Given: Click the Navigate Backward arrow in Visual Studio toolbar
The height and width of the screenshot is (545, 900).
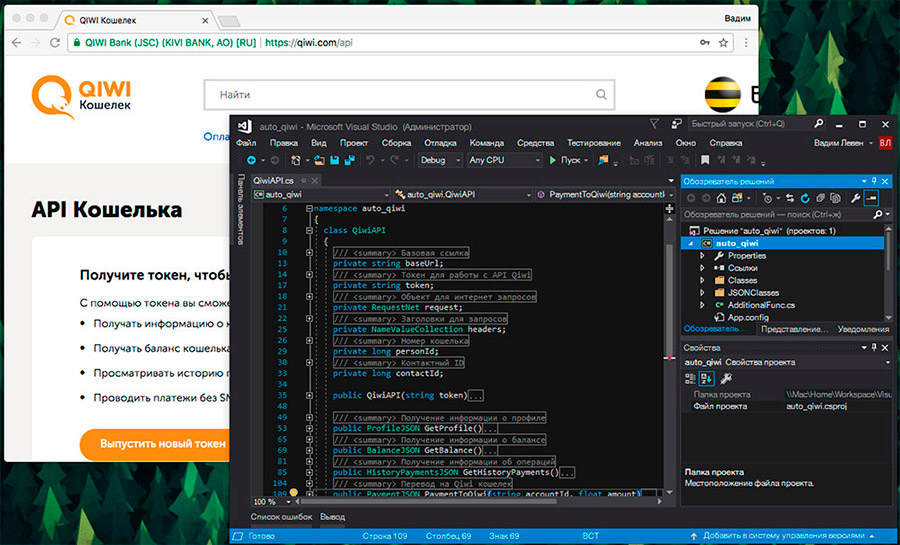Looking at the screenshot, I should coord(251,161).
